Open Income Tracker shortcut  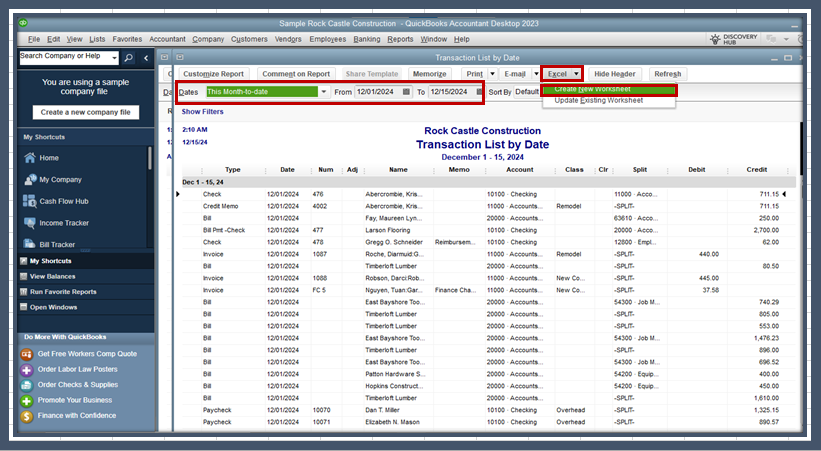point(56,223)
